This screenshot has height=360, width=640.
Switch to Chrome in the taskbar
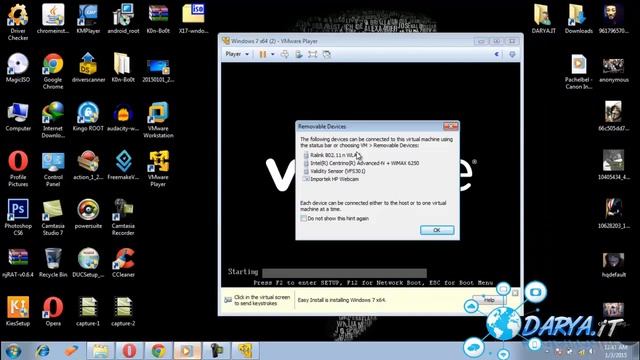click(x=158, y=351)
